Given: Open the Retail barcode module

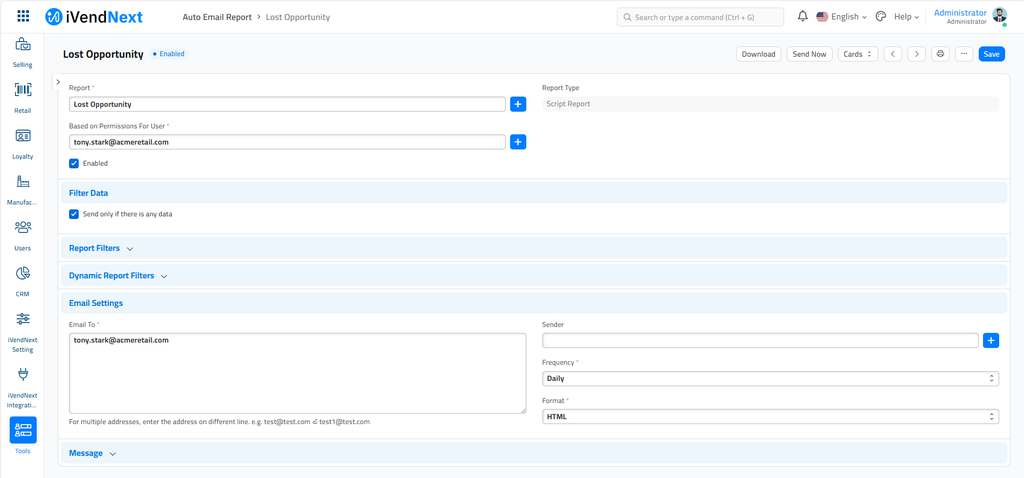Looking at the screenshot, I should click(x=22, y=91).
